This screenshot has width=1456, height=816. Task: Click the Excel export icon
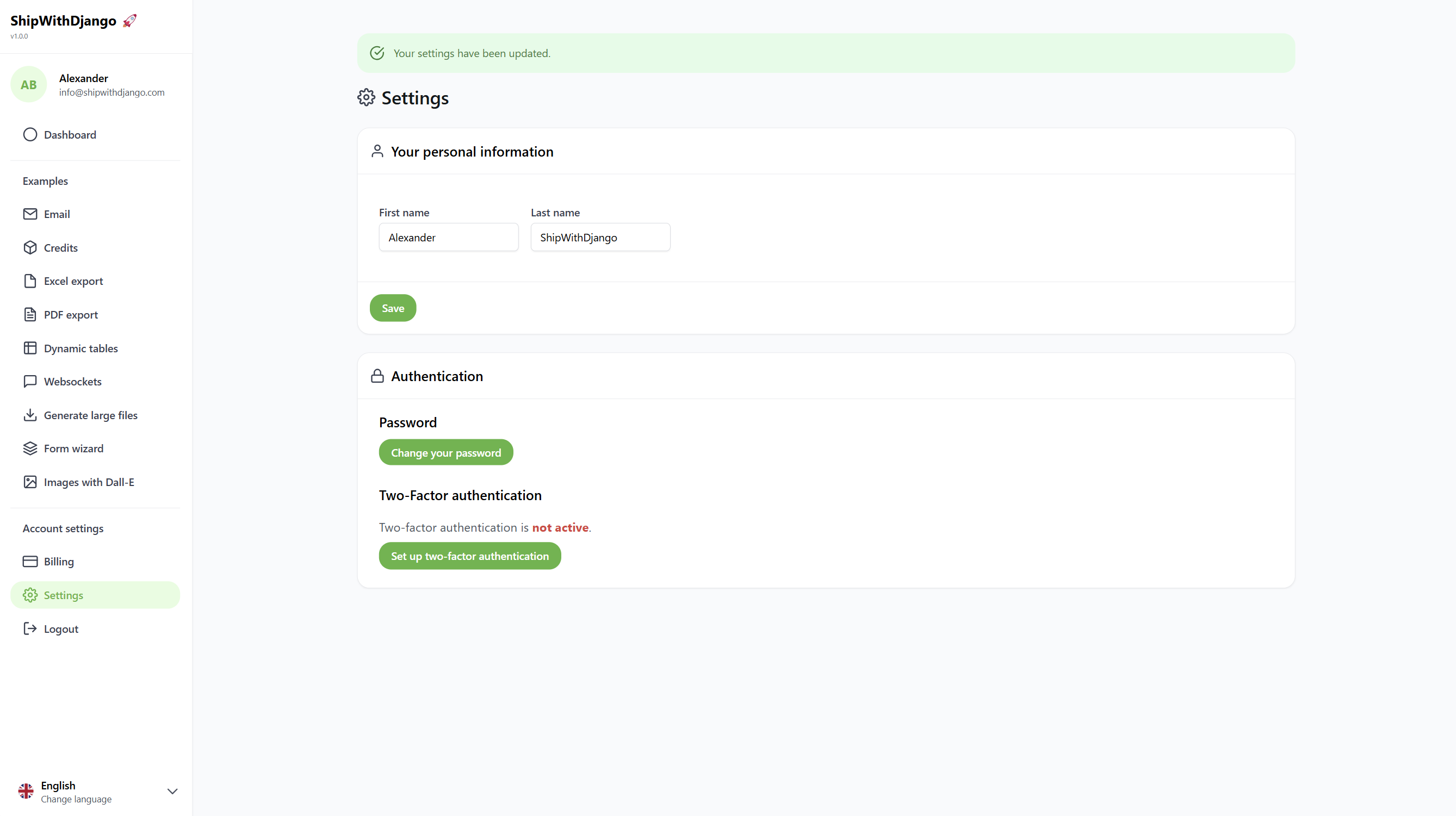[x=28, y=281]
